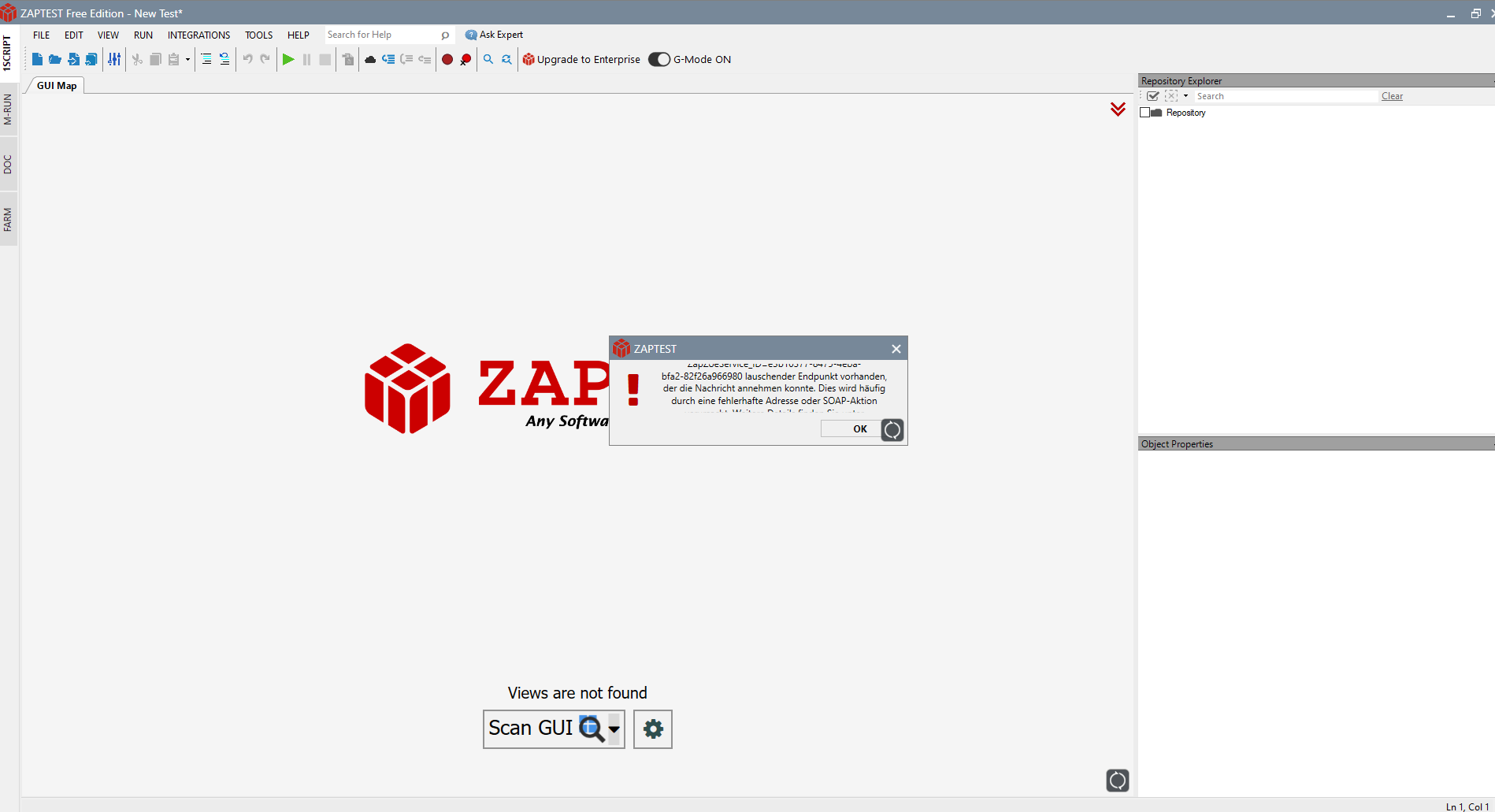Click the uncheck all icon in Repository Explorer
The width and height of the screenshot is (1495, 812).
pos(1171,96)
